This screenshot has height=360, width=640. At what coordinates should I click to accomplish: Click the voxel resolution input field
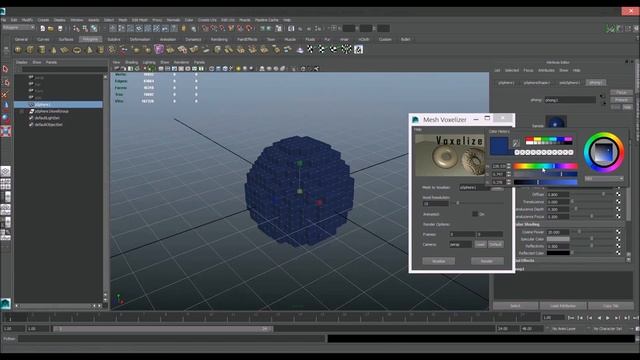point(436,203)
